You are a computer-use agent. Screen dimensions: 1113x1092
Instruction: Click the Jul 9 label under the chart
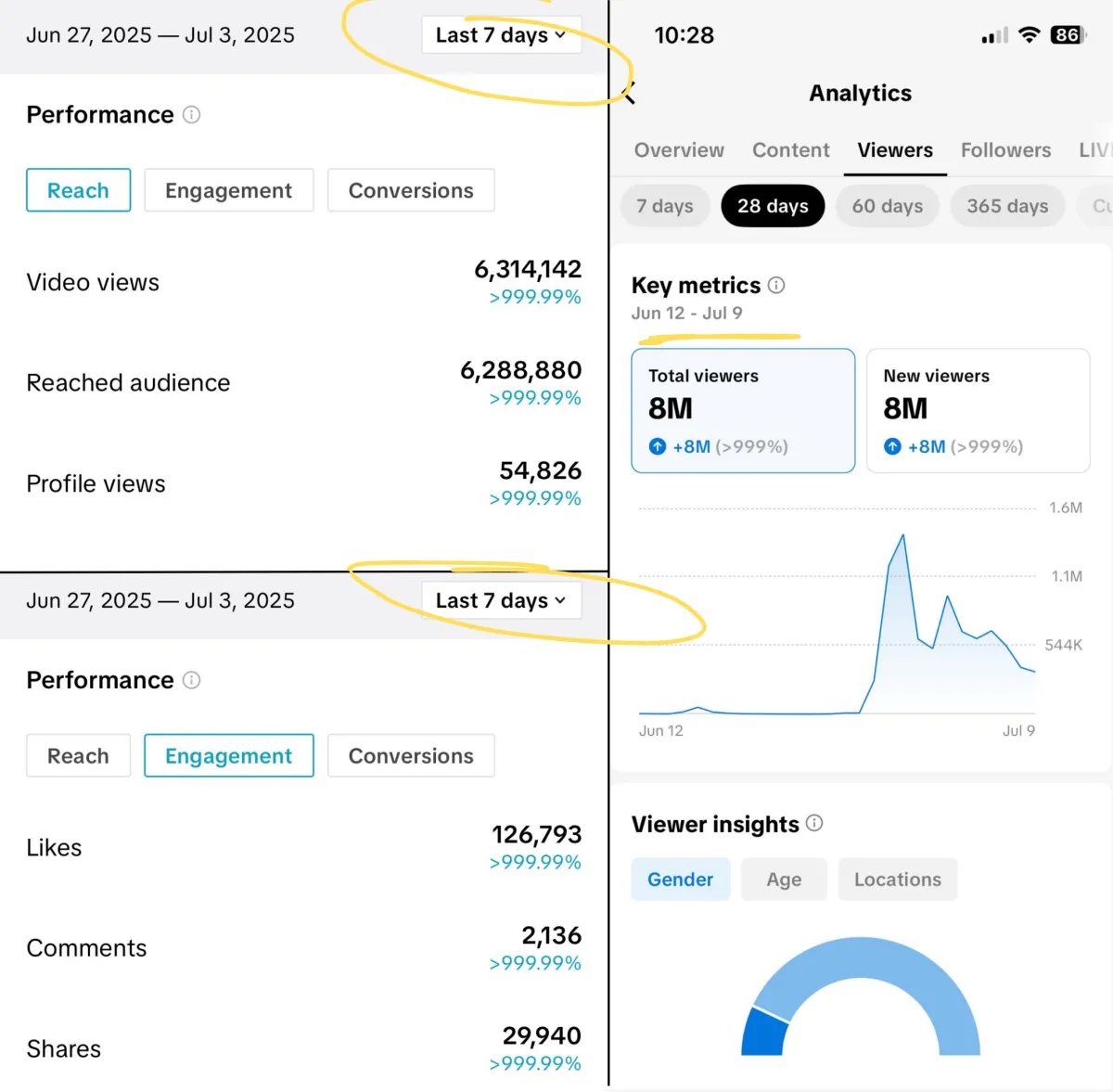click(x=1018, y=730)
